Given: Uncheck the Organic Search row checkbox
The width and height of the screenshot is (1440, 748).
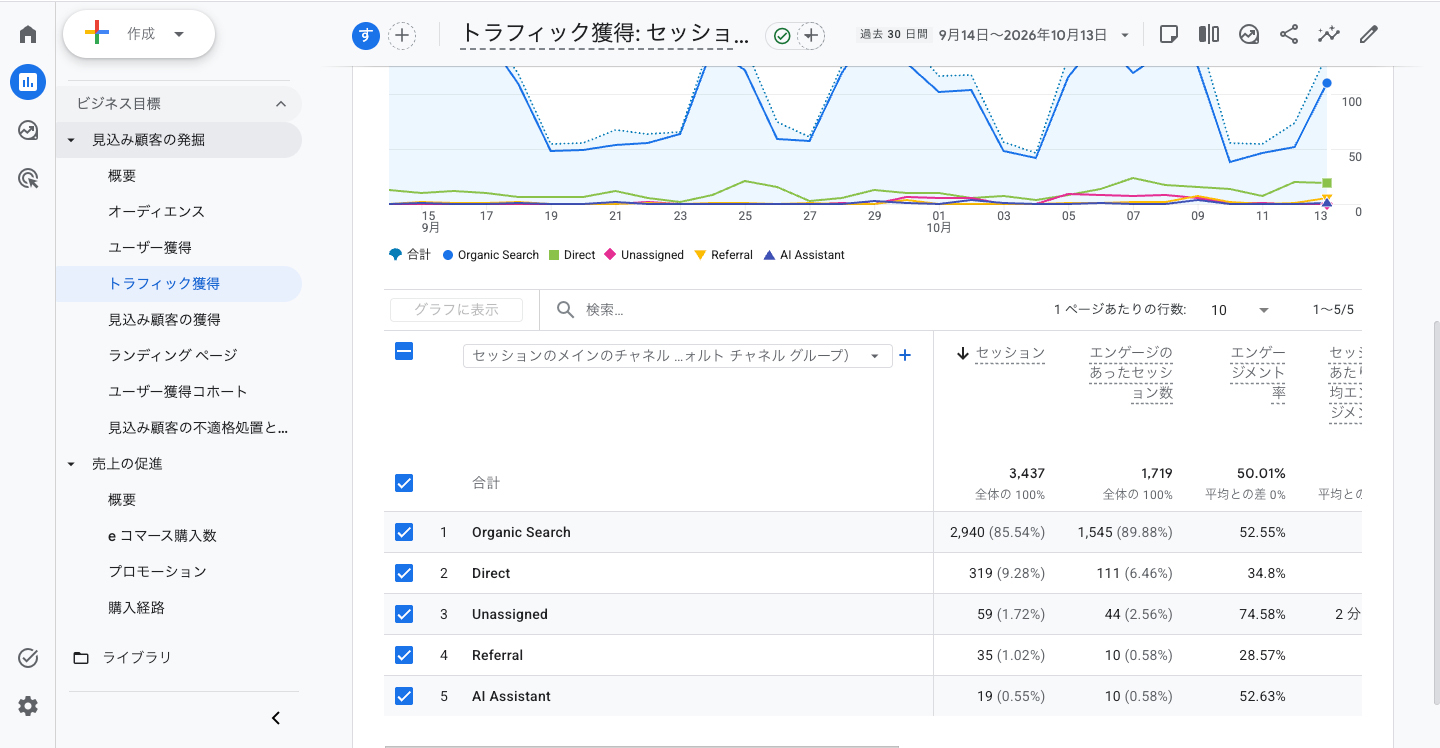Looking at the screenshot, I should pyautogui.click(x=404, y=532).
